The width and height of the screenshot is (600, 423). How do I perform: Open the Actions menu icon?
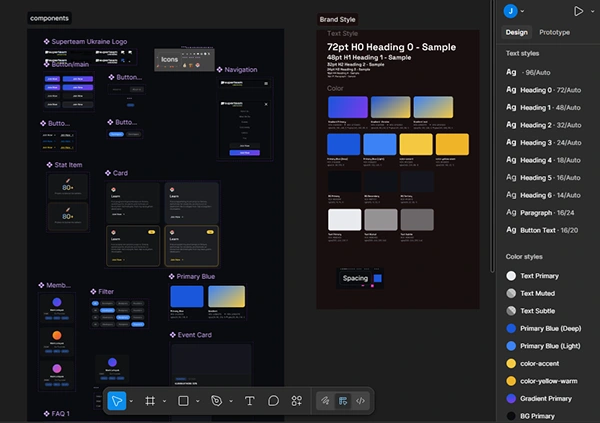(297, 401)
